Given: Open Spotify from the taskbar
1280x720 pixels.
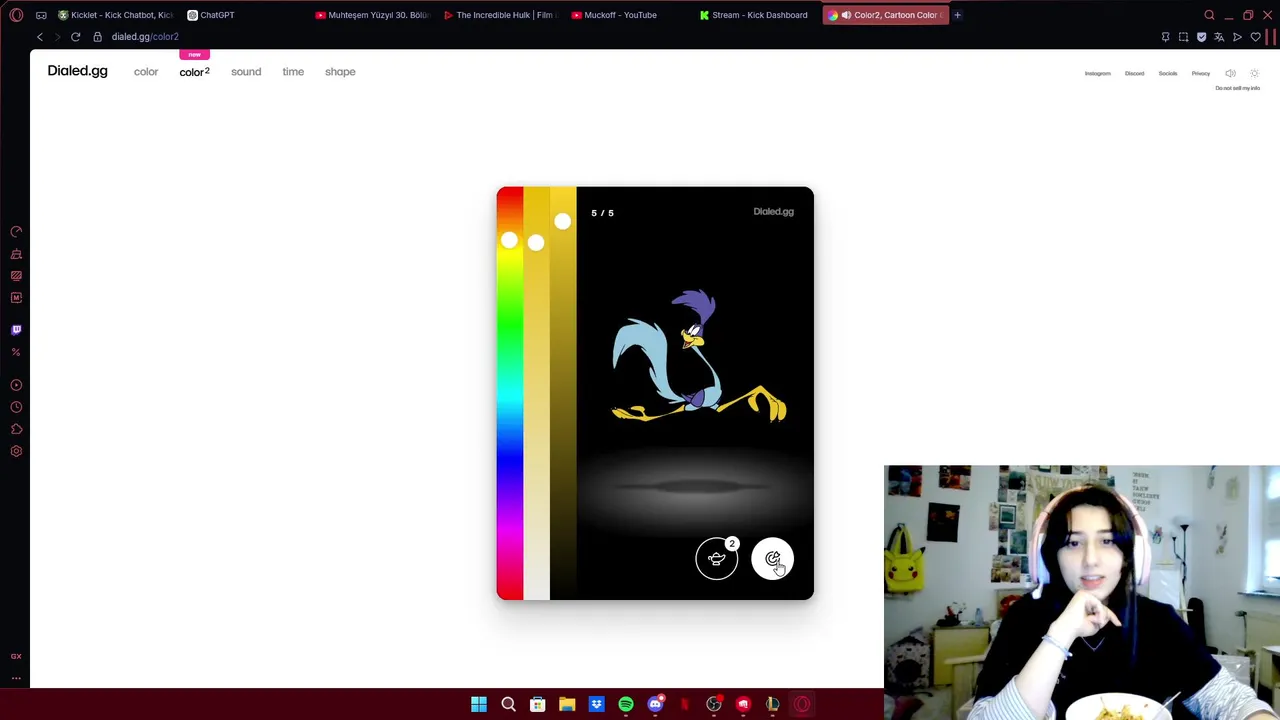Looking at the screenshot, I should tap(626, 705).
